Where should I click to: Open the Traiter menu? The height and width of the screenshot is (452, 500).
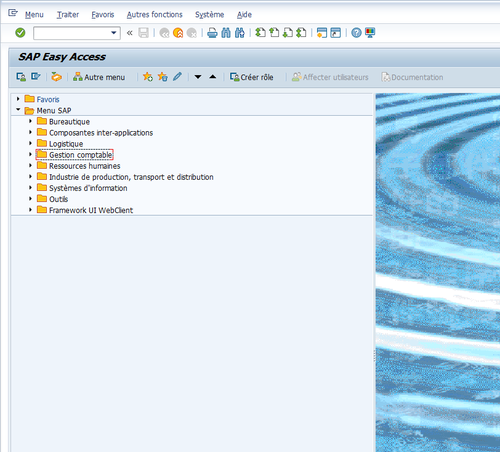[68, 15]
